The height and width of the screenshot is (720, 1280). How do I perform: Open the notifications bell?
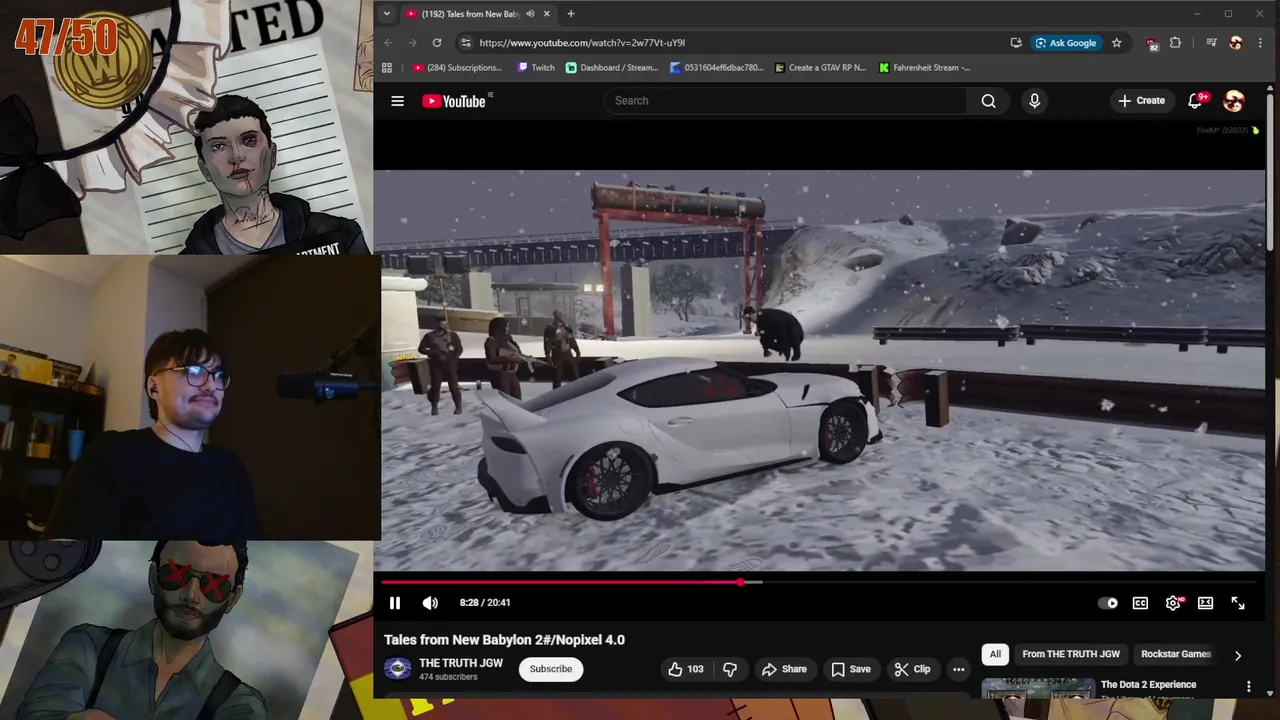tap(1195, 101)
